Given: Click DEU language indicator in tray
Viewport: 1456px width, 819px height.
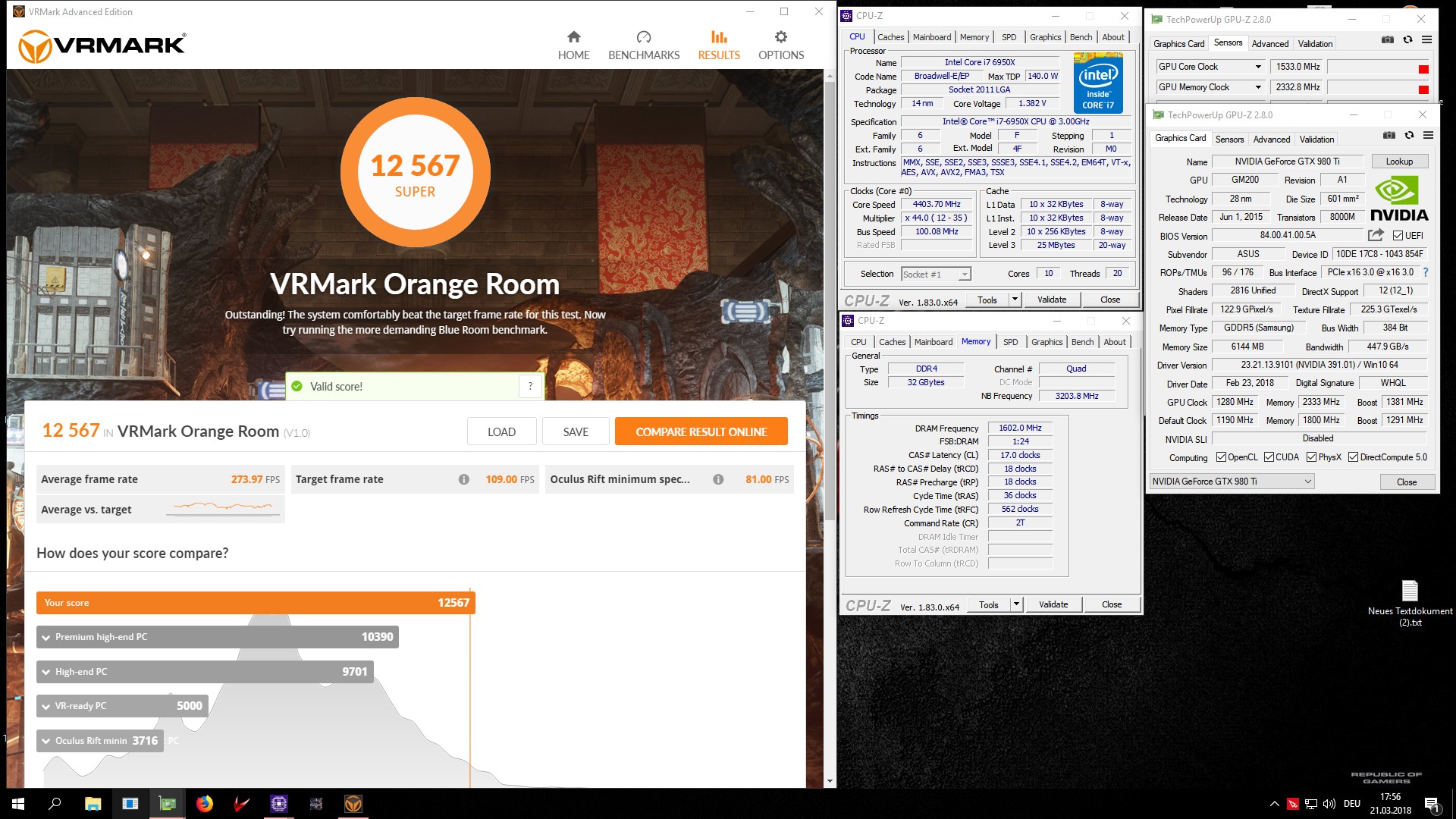Looking at the screenshot, I should click(x=1352, y=804).
